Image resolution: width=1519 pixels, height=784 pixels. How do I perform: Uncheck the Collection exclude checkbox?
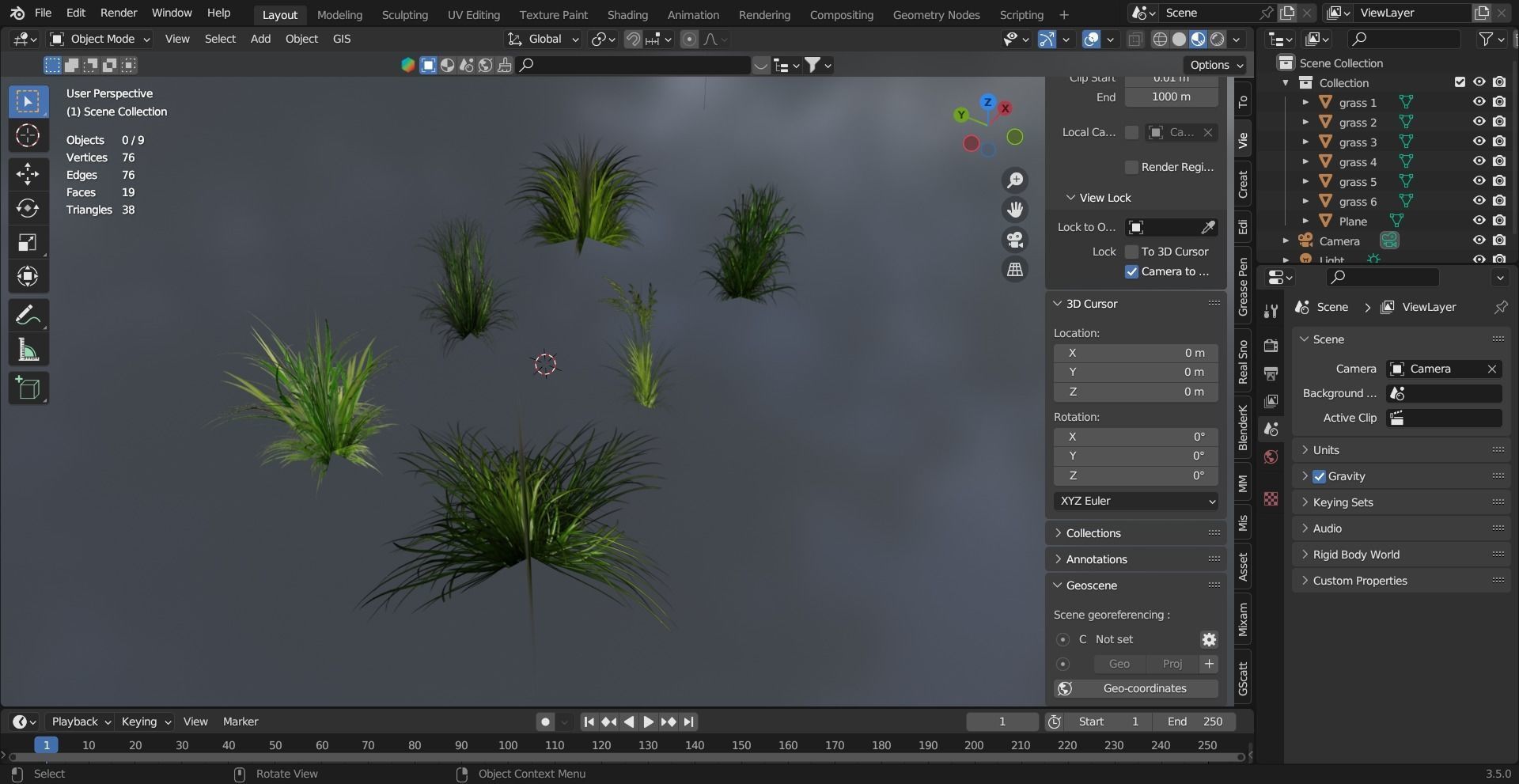[1460, 81]
